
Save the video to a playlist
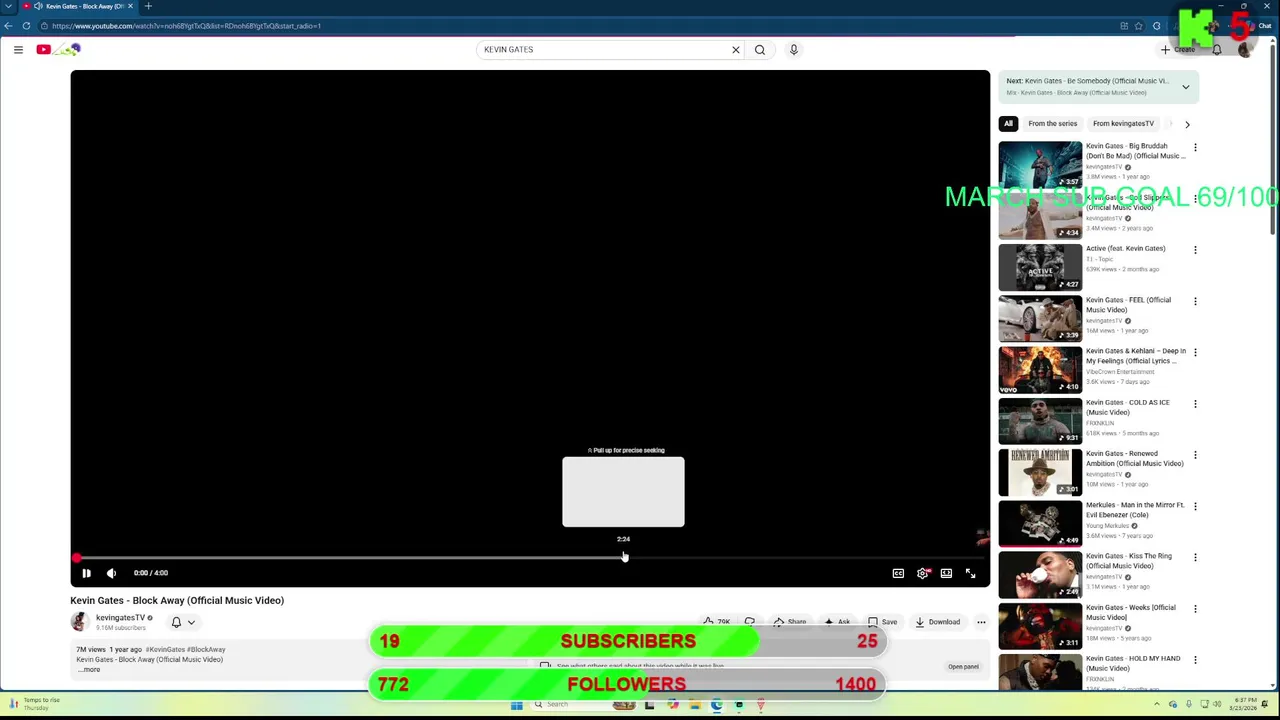(x=882, y=622)
